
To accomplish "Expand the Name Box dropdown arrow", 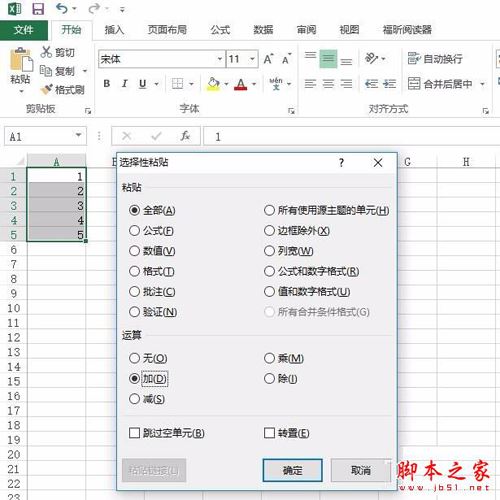I will coord(79,135).
